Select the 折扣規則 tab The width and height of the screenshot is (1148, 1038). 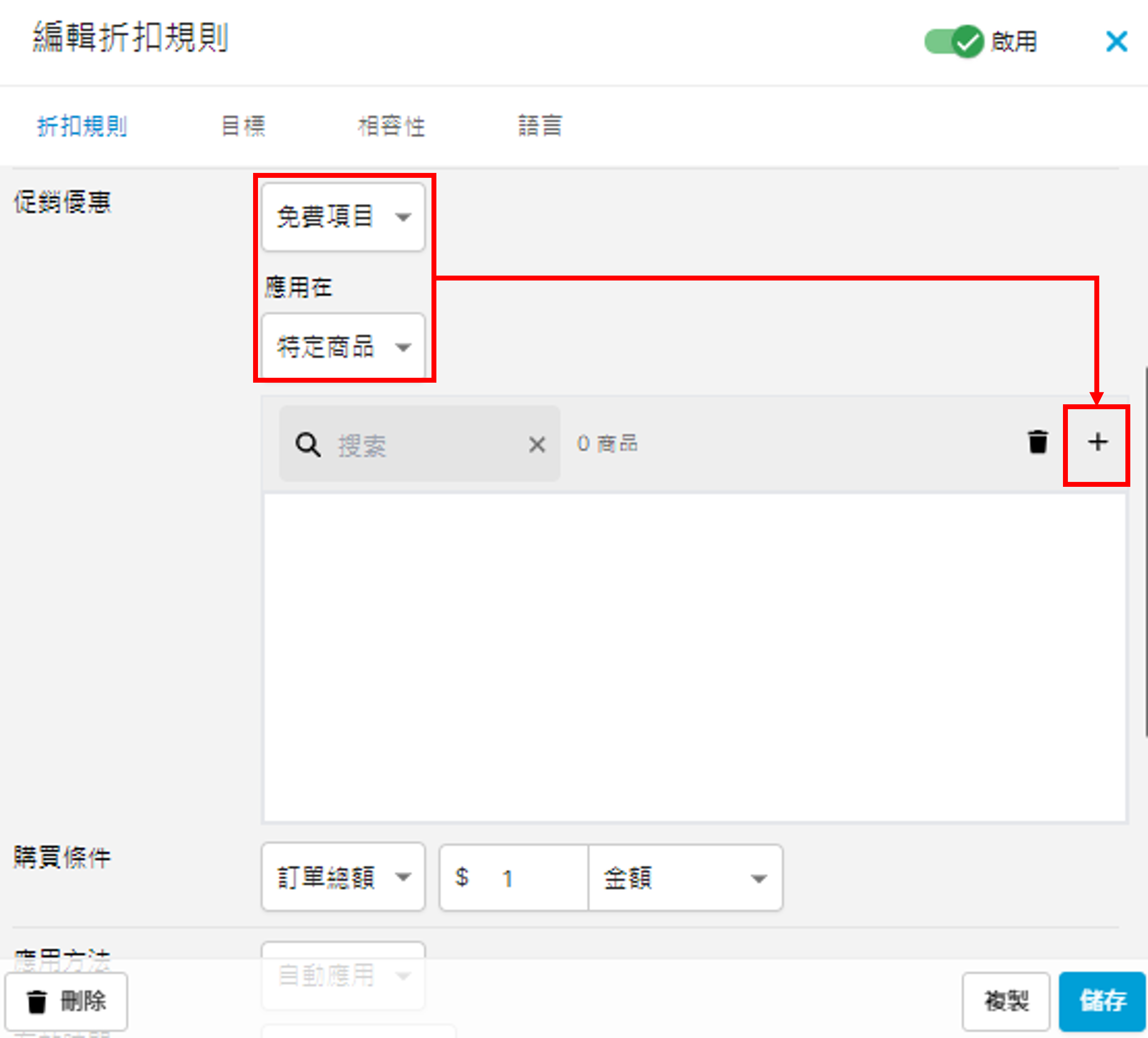click(x=82, y=126)
